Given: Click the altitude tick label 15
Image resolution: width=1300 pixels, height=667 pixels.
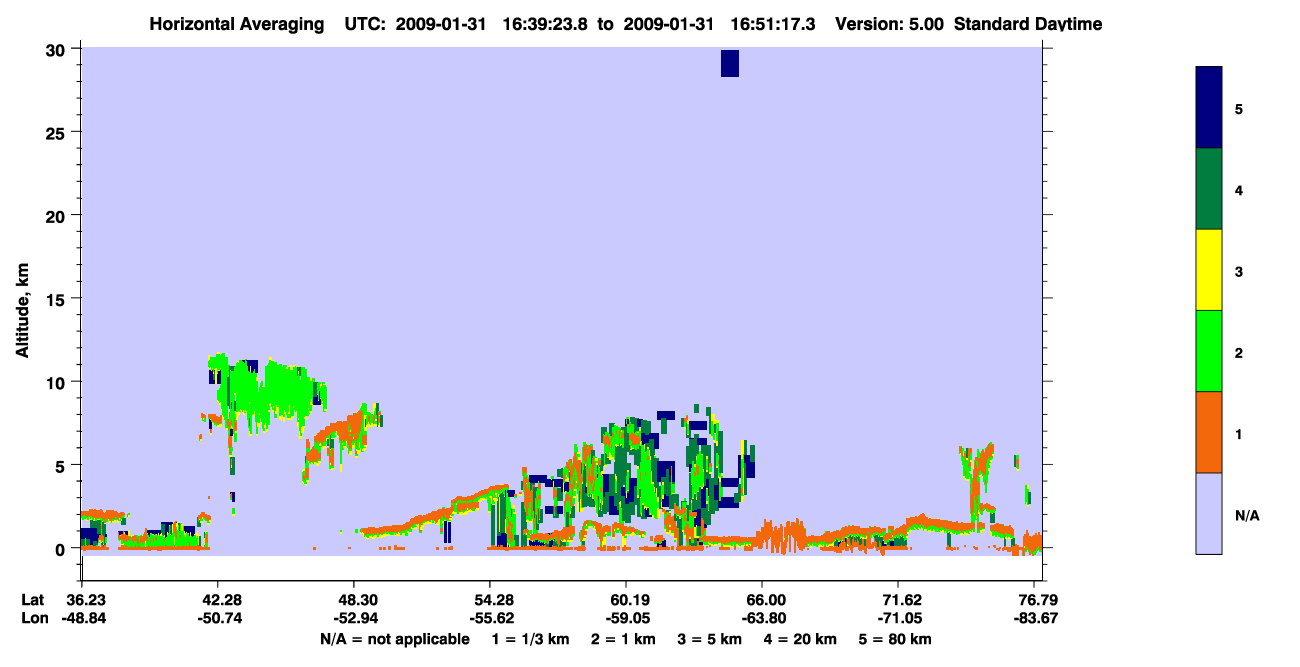Looking at the screenshot, I should pyautogui.click(x=58, y=299).
